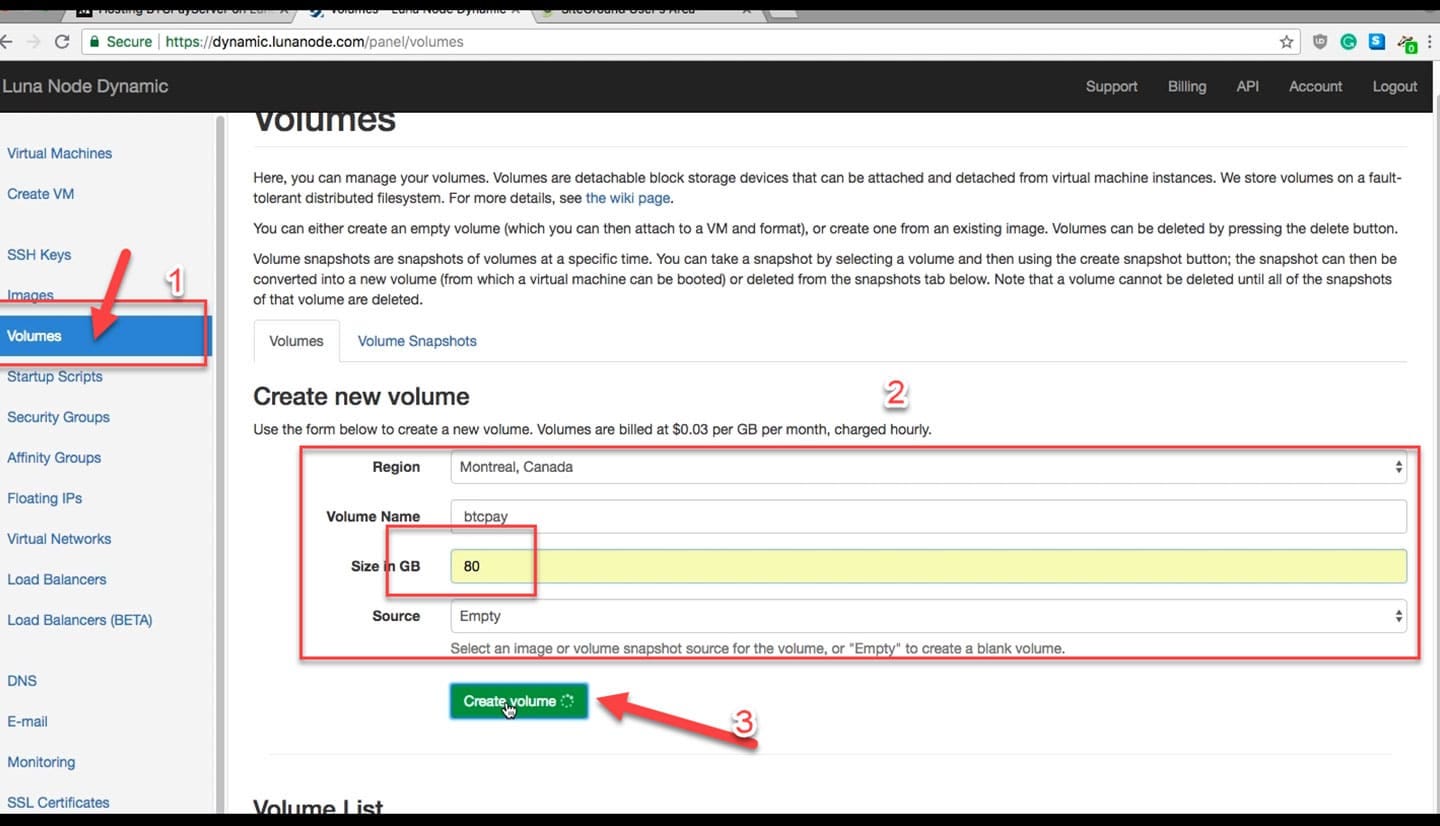The image size is (1440, 826).
Task: Log out via the Logout link
Action: (1395, 86)
